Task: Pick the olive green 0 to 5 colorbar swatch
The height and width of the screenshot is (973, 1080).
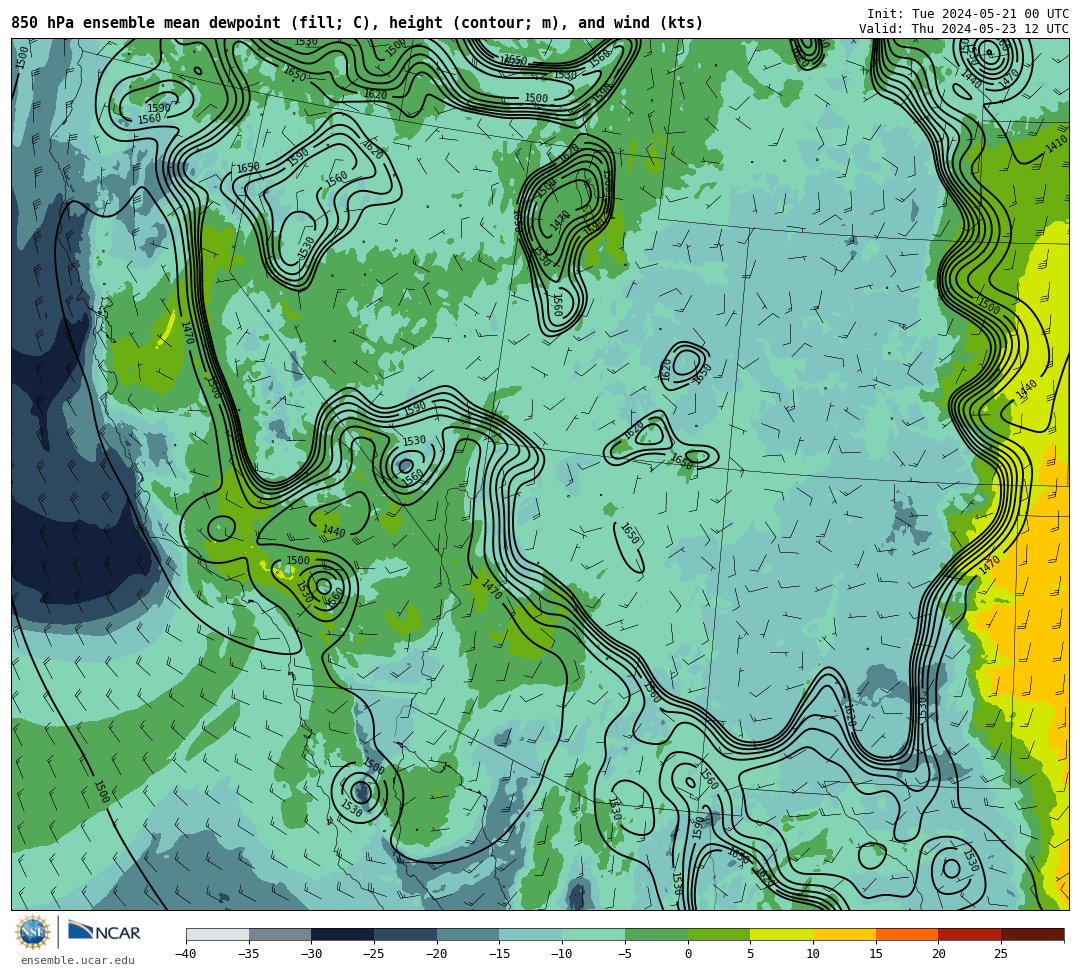Action: tap(718, 934)
